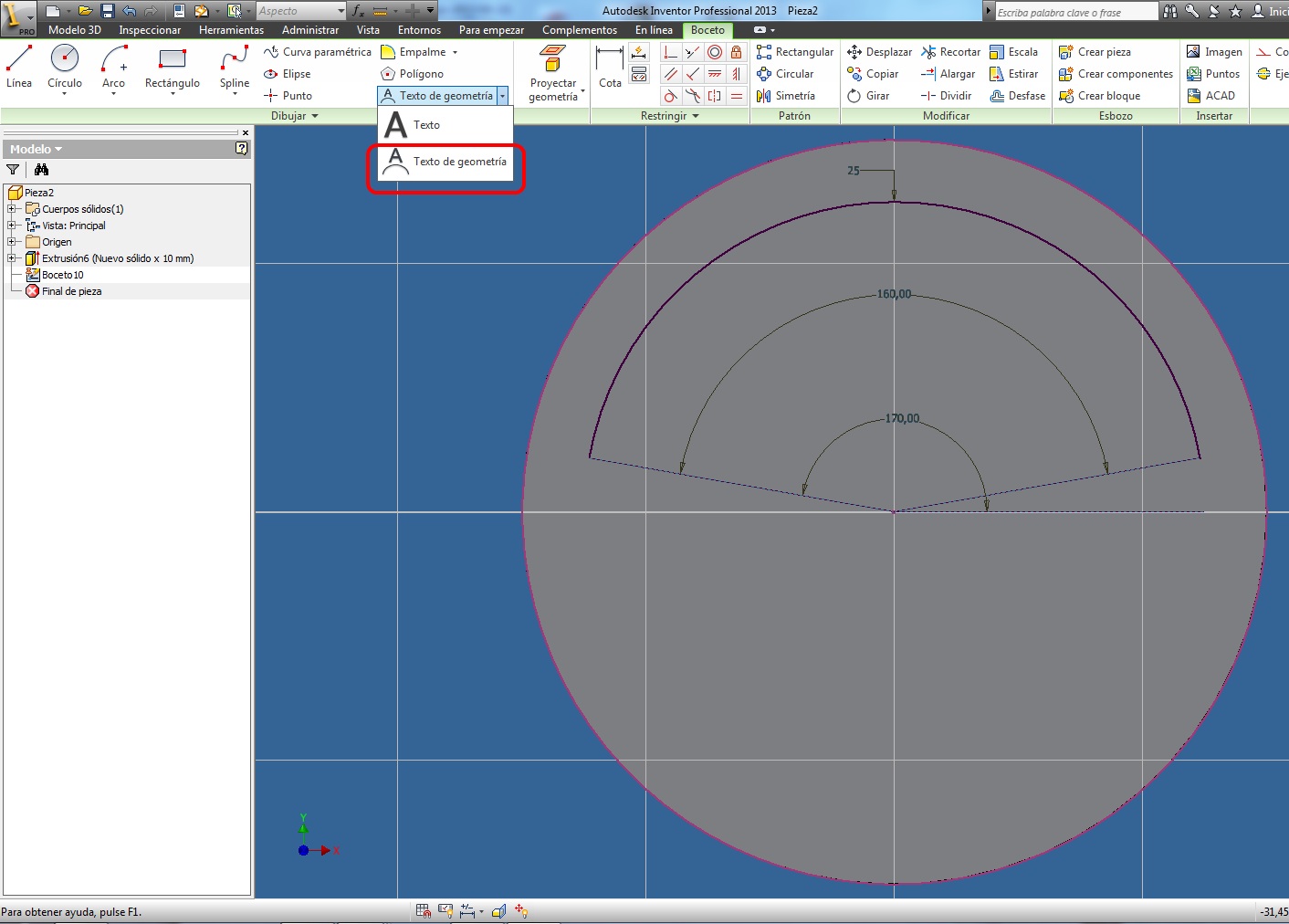Click the filter funnel icon in Modelo panel
The height and width of the screenshot is (924, 1289).
point(13,170)
